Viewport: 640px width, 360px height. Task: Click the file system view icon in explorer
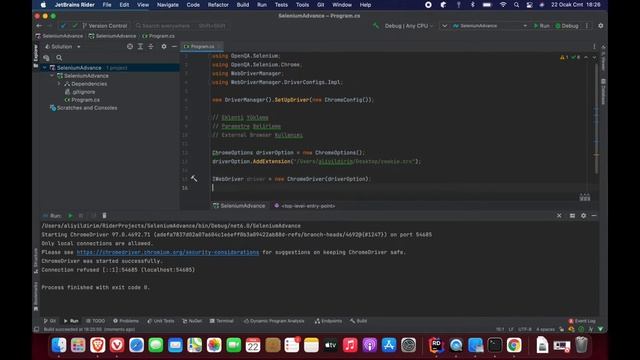click(x=46, y=58)
